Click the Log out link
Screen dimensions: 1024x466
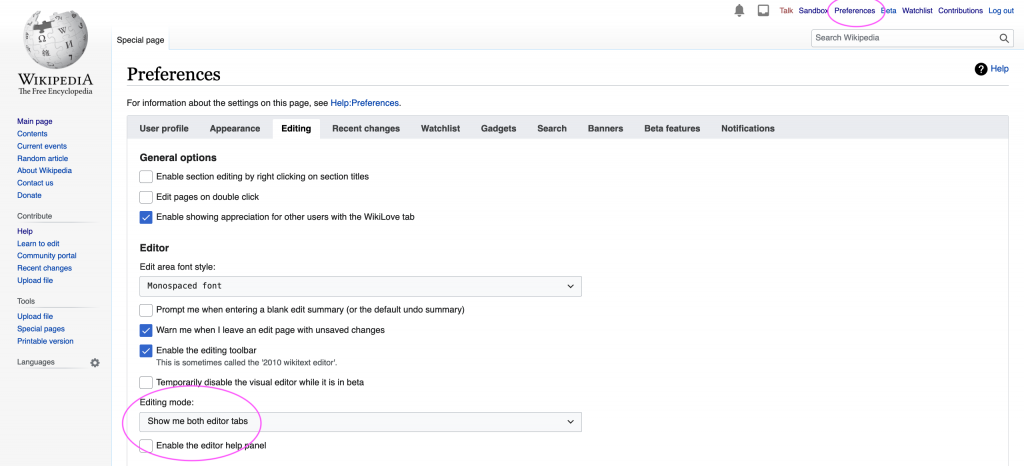coord(1000,11)
